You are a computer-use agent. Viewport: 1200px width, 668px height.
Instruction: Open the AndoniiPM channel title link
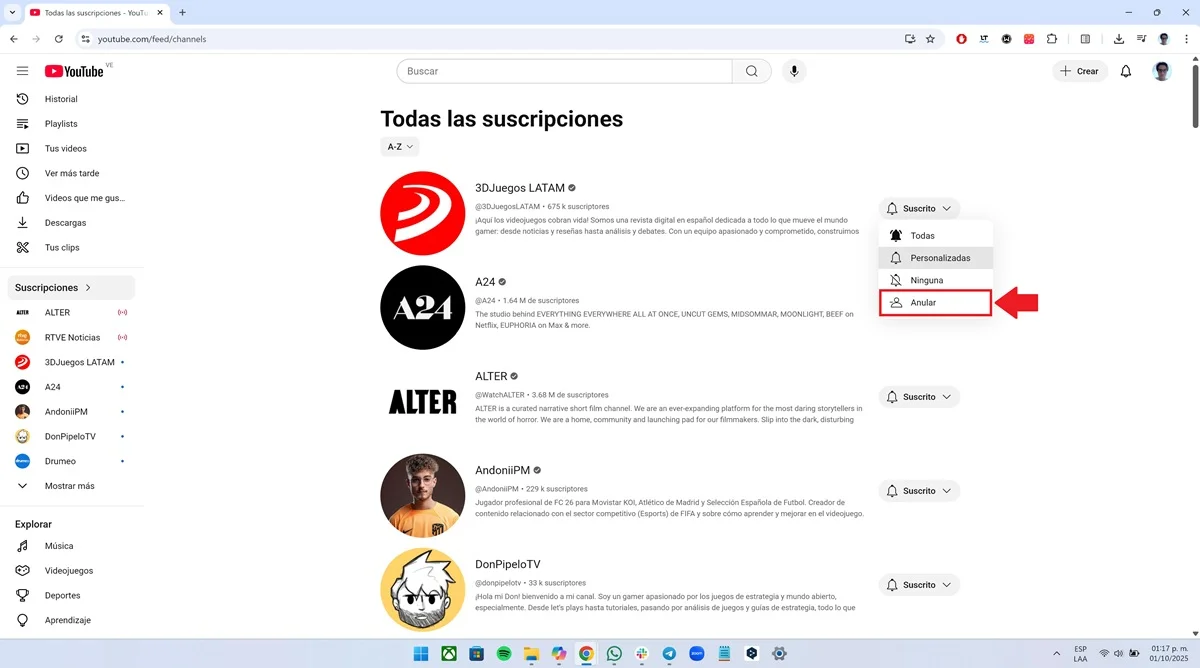[502, 470]
